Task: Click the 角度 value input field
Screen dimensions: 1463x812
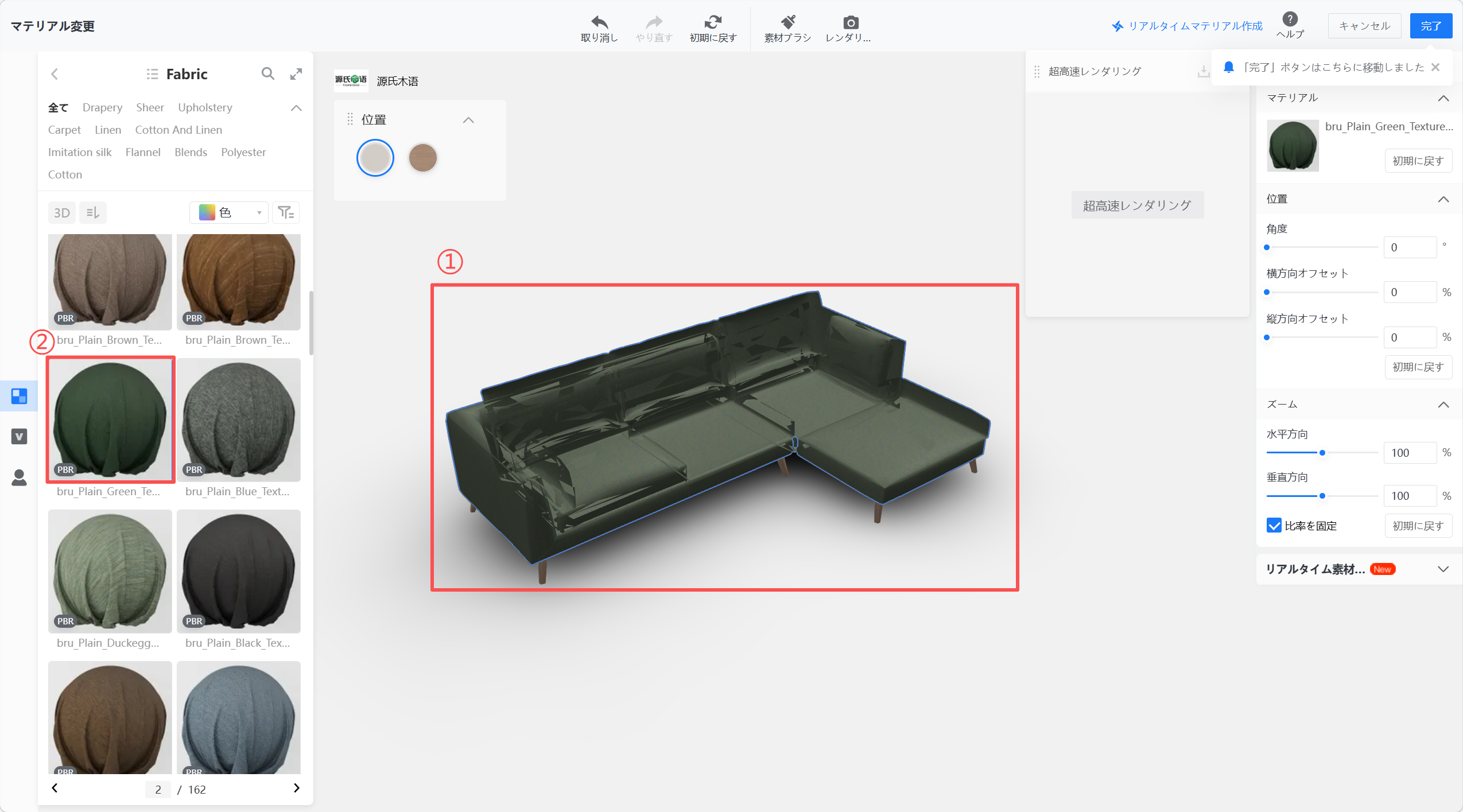Action: (1410, 247)
